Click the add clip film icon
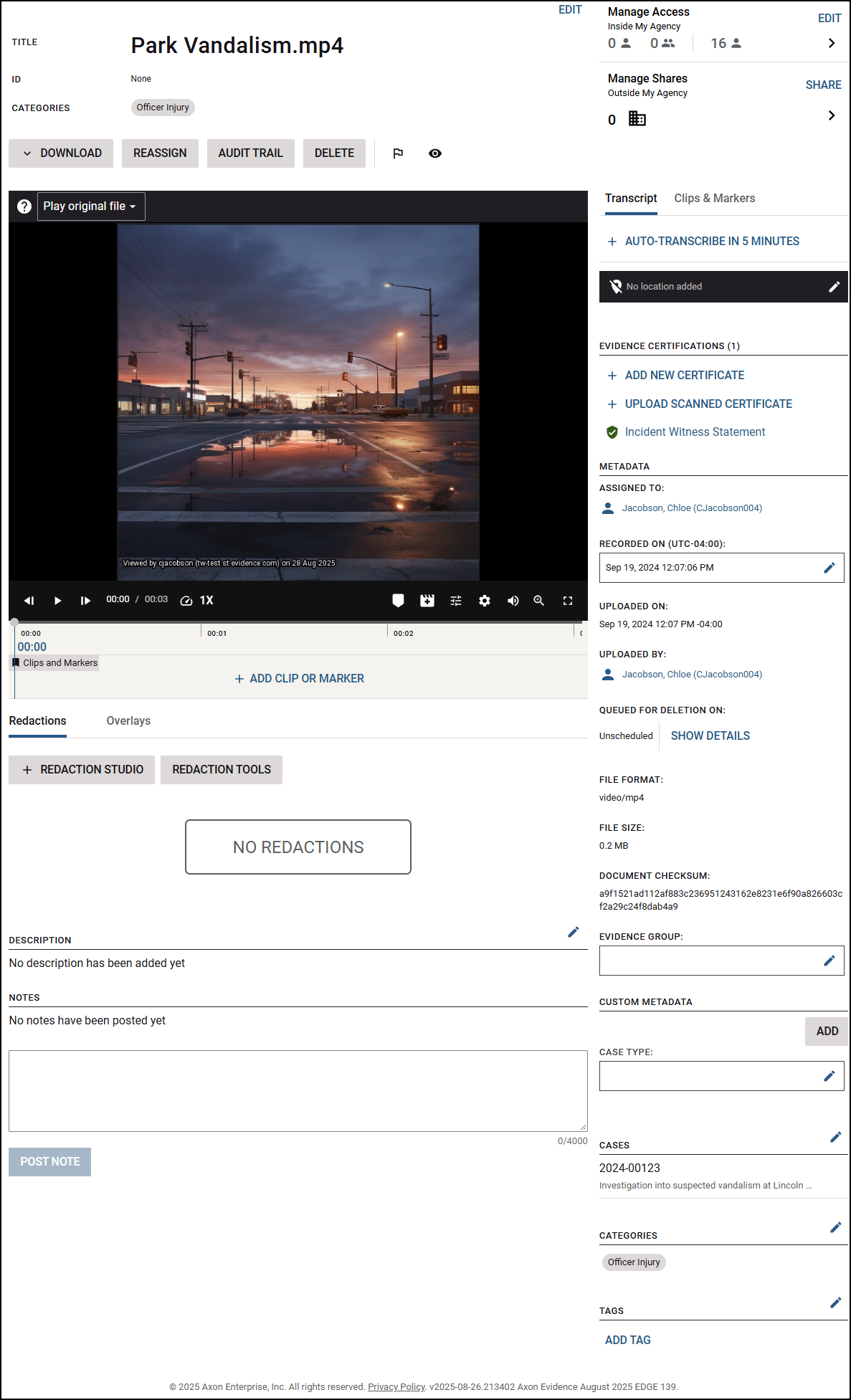The height and width of the screenshot is (1400, 851). tap(427, 601)
